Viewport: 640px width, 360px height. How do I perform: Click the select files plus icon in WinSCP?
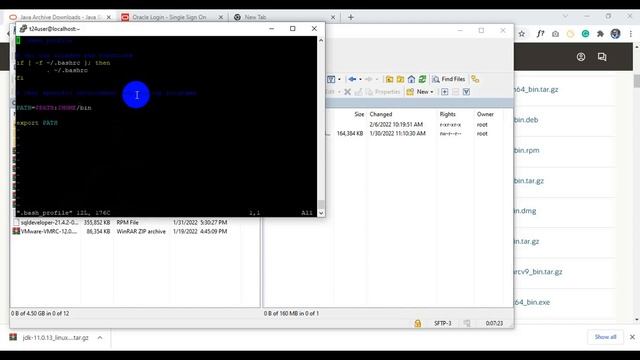(444, 92)
